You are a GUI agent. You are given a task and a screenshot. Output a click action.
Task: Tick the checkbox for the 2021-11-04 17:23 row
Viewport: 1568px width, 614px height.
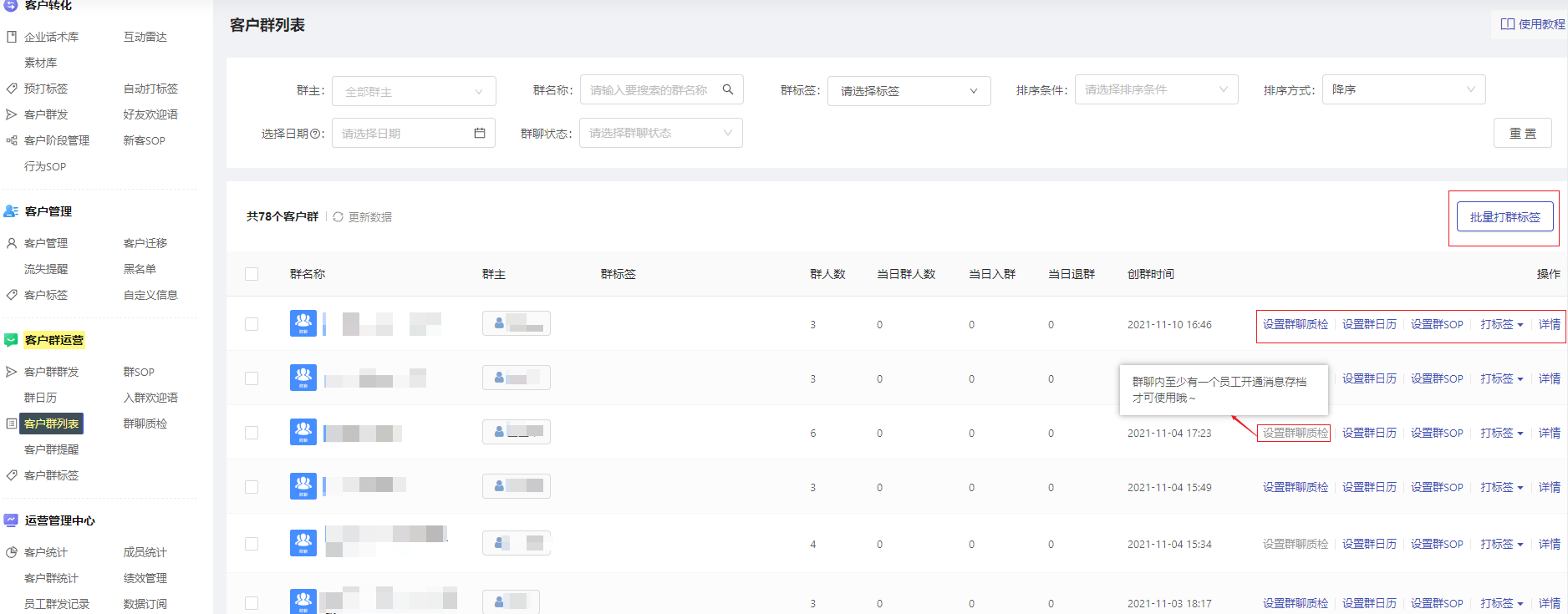point(252,433)
